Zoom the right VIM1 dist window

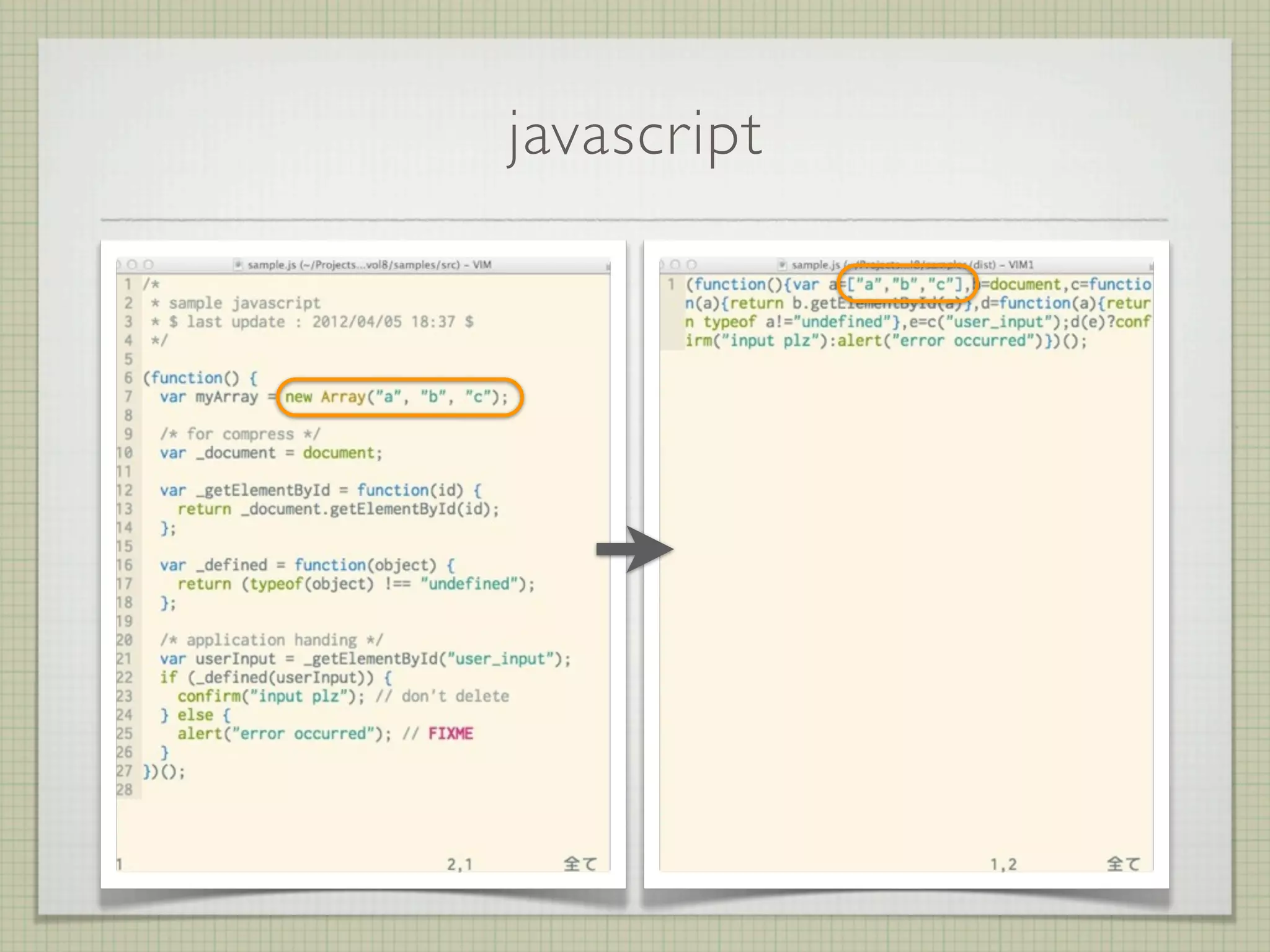click(x=691, y=265)
